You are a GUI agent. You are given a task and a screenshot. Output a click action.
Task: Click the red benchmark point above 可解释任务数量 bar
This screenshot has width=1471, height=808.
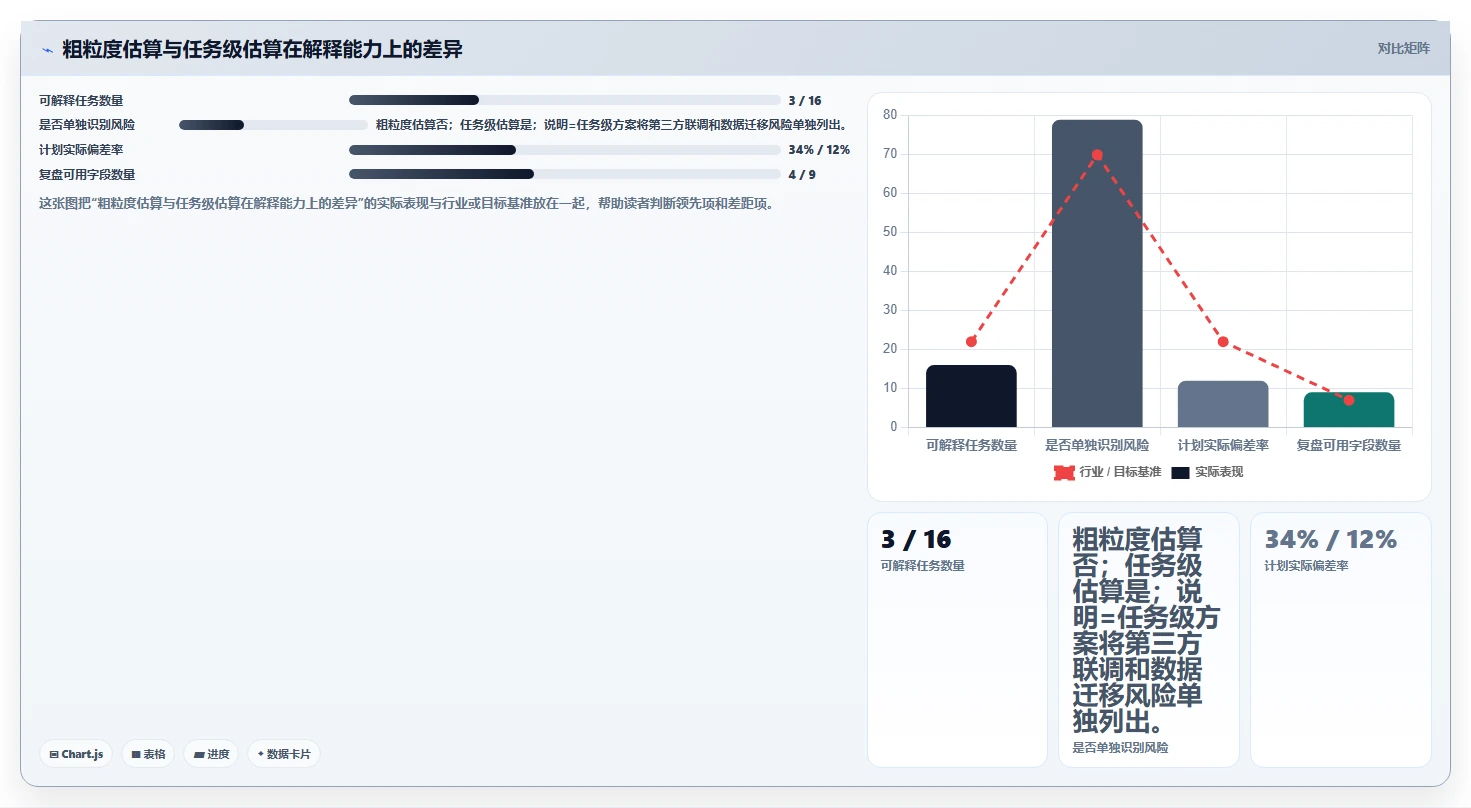pyautogui.click(x=971, y=342)
